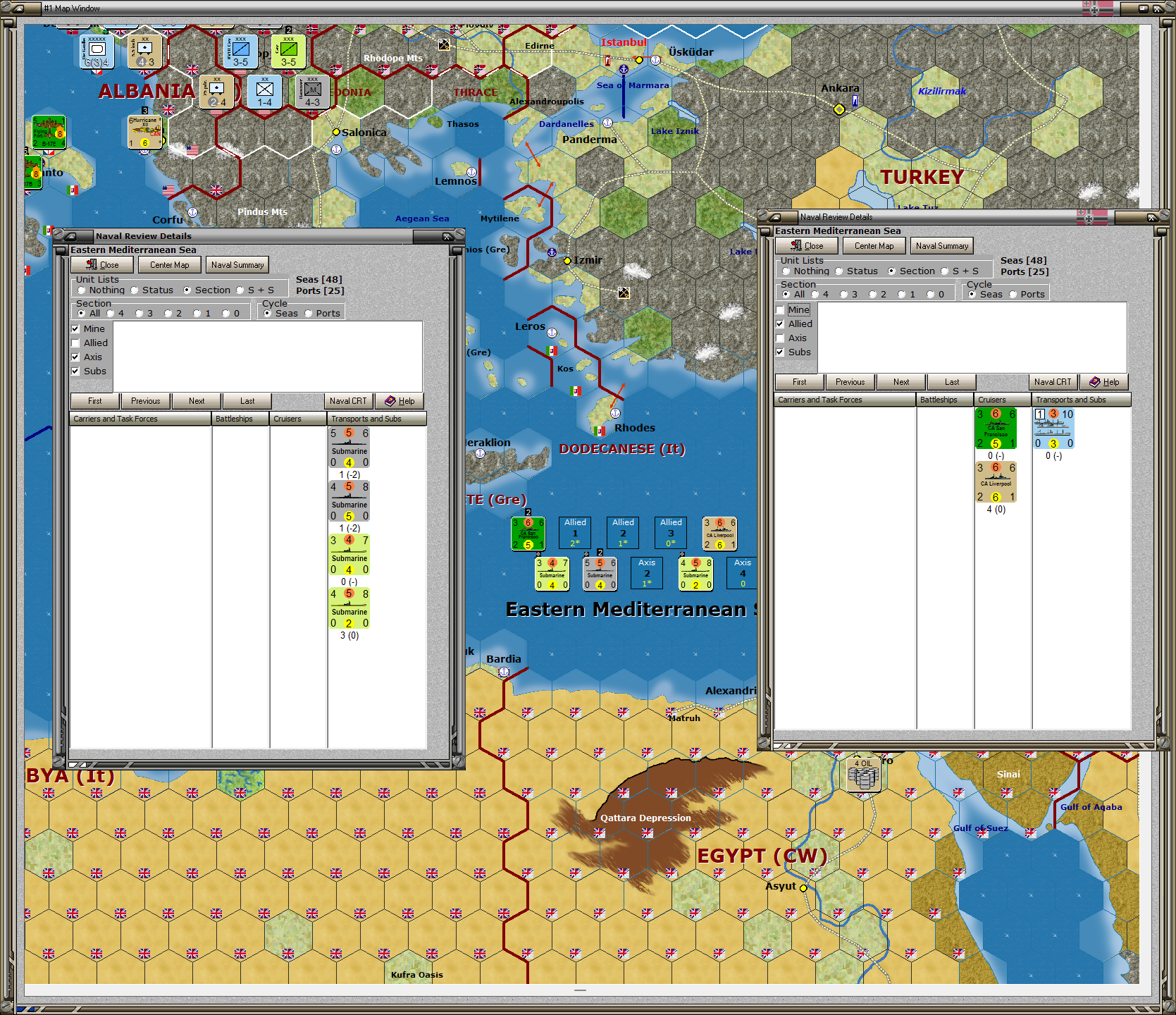1176x1015 pixels.
Task: Select the Allied 3 sea box on map
Action: click(x=671, y=533)
